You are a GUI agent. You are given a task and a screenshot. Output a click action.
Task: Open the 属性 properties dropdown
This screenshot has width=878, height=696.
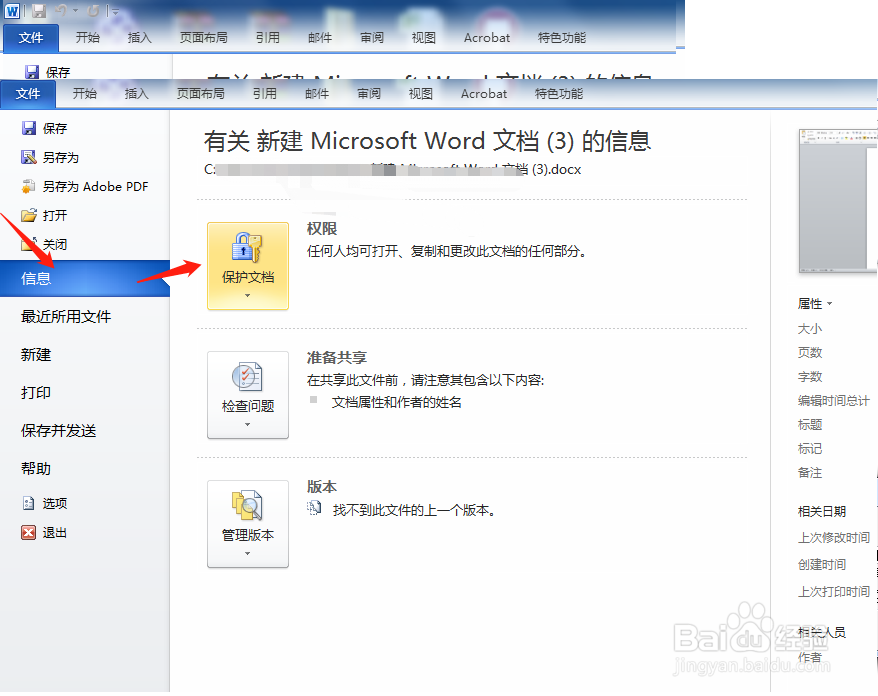point(815,304)
